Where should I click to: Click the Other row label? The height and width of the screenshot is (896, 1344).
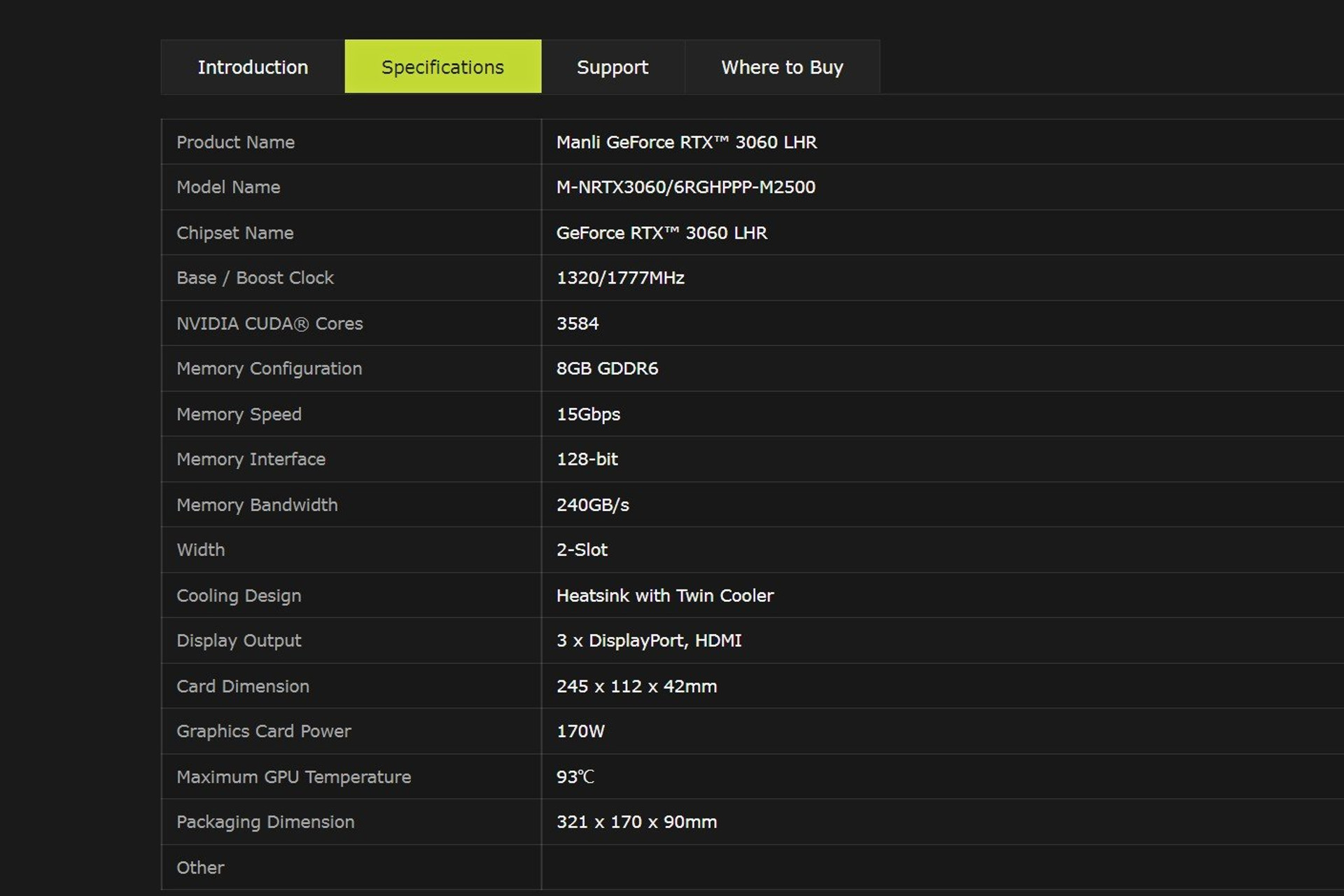[x=200, y=867]
